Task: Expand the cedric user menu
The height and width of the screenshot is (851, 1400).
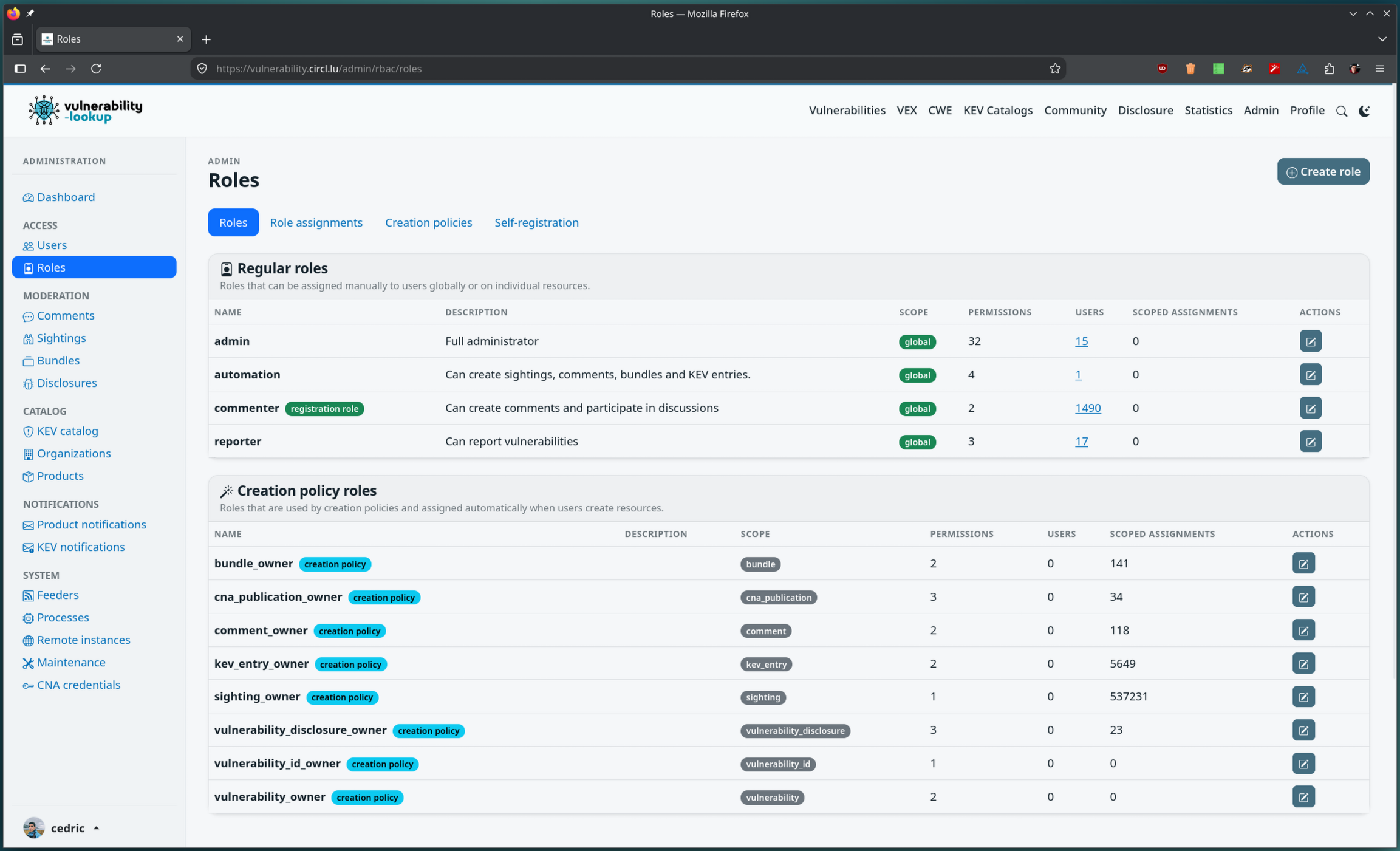Action: coord(61,829)
